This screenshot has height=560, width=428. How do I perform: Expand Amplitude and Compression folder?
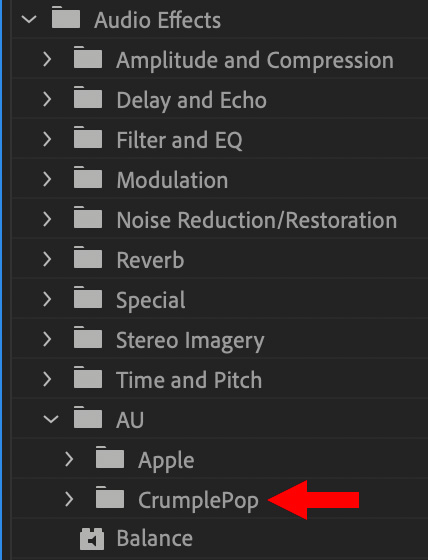pos(47,59)
